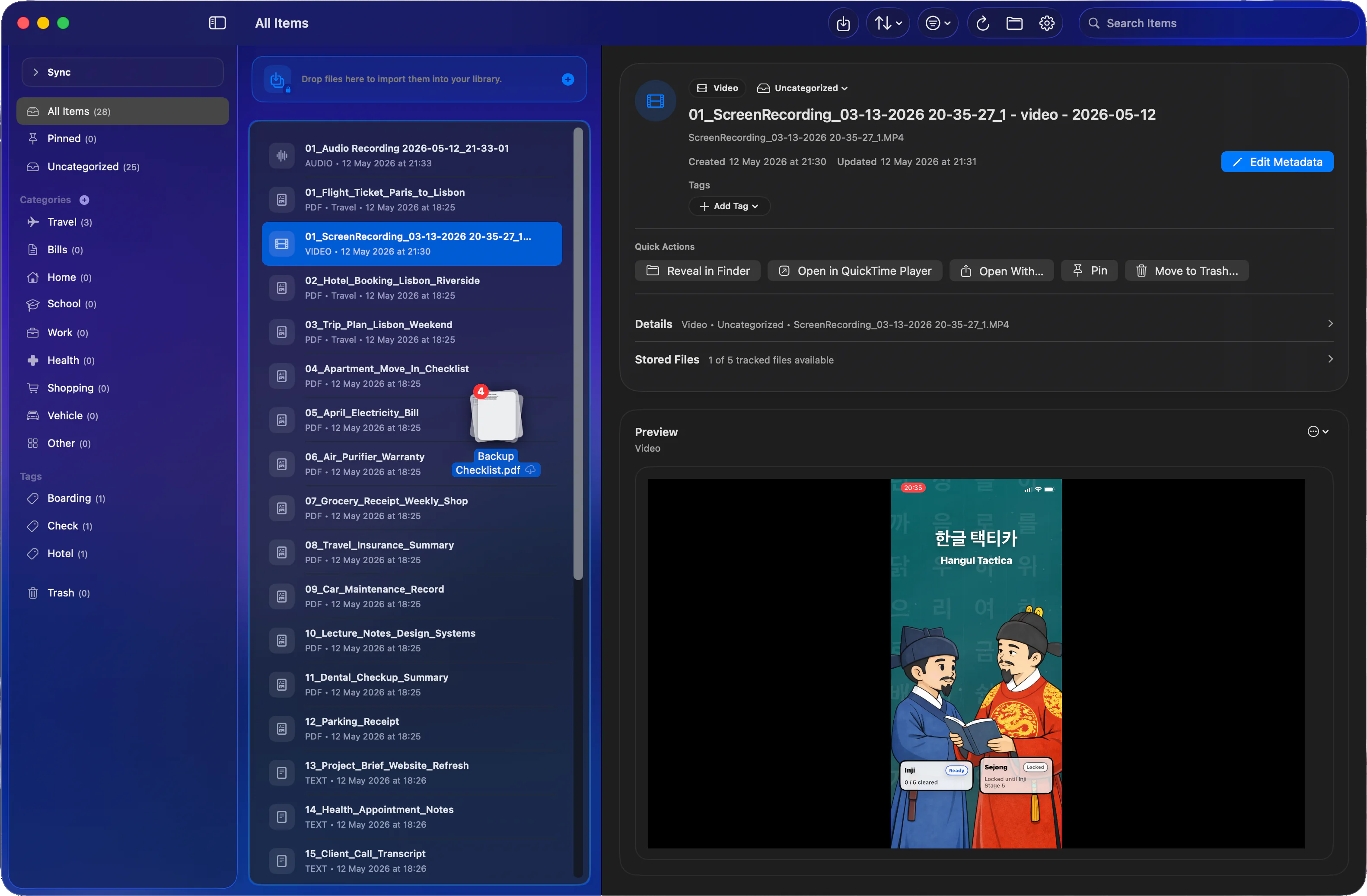Image resolution: width=1367 pixels, height=896 pixels.
Task: Select 07_Grocery_Receipt_Weekly_Shop item
Action: [412, 508]
